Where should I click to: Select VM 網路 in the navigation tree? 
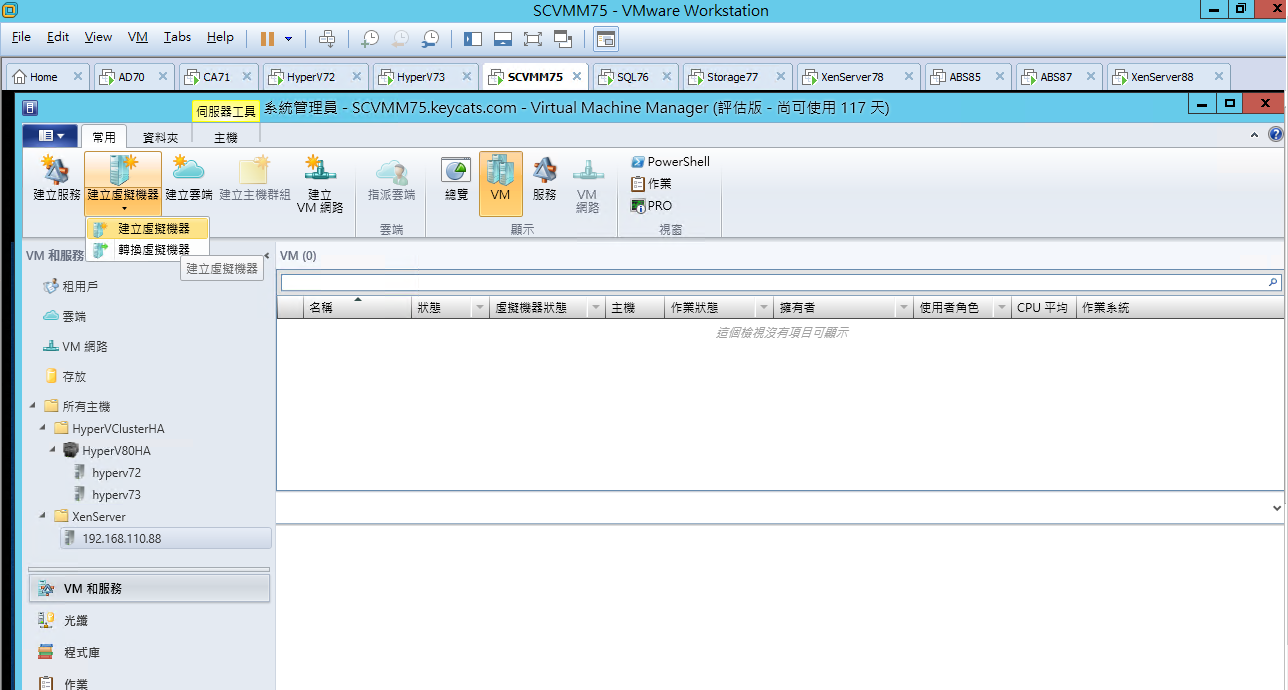75,347
